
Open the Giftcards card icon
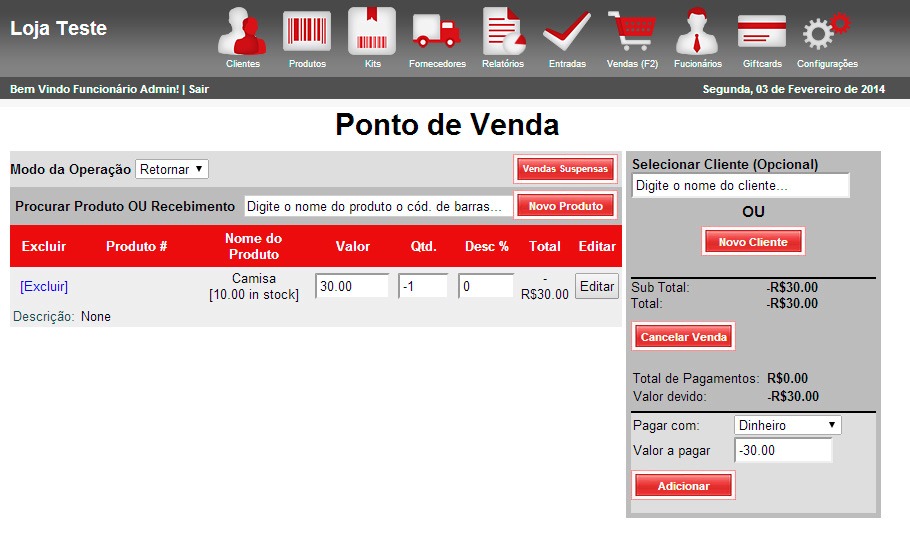pyautogui.click(x=762, y=32)
